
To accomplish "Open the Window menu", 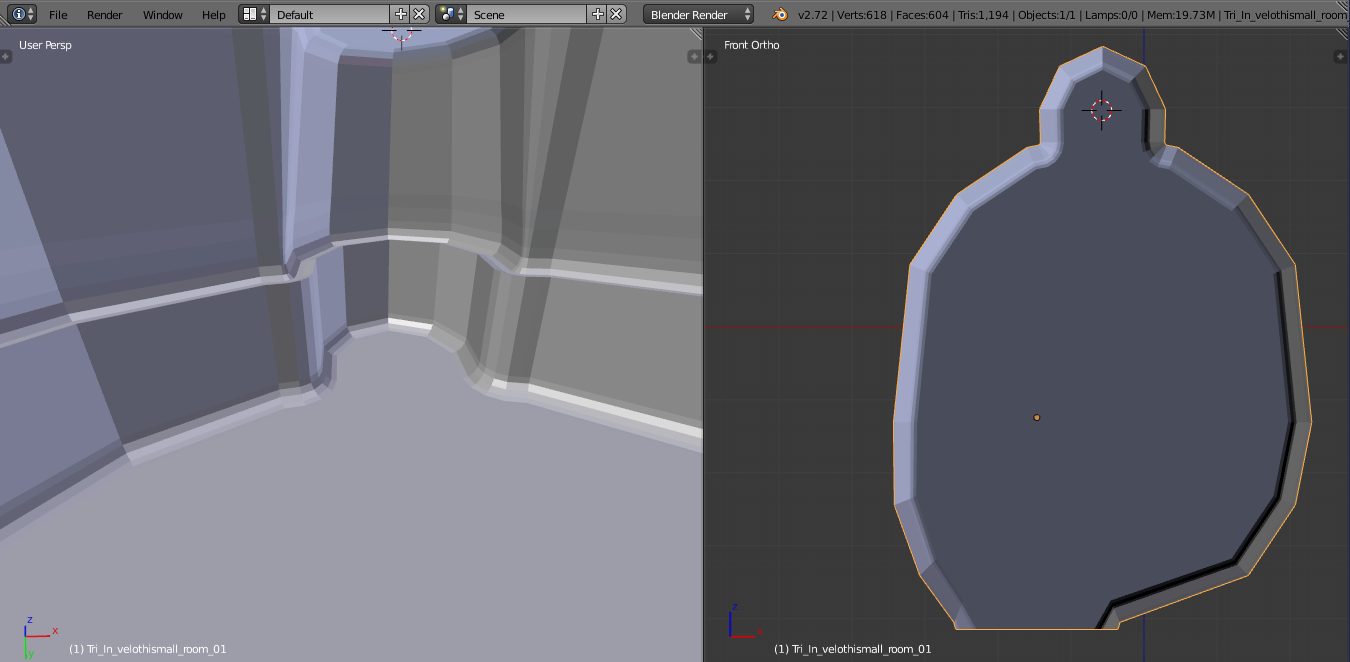I will click(x=163, y=15).
